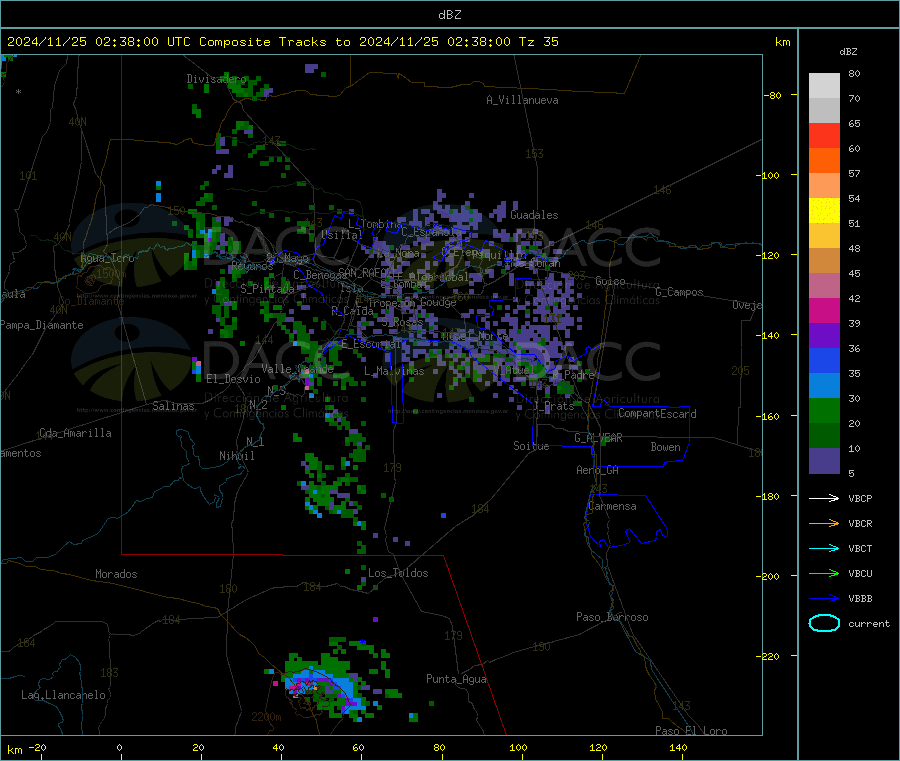Click the '140' km tick on bottom axis
900x761 pixels.
678,747
